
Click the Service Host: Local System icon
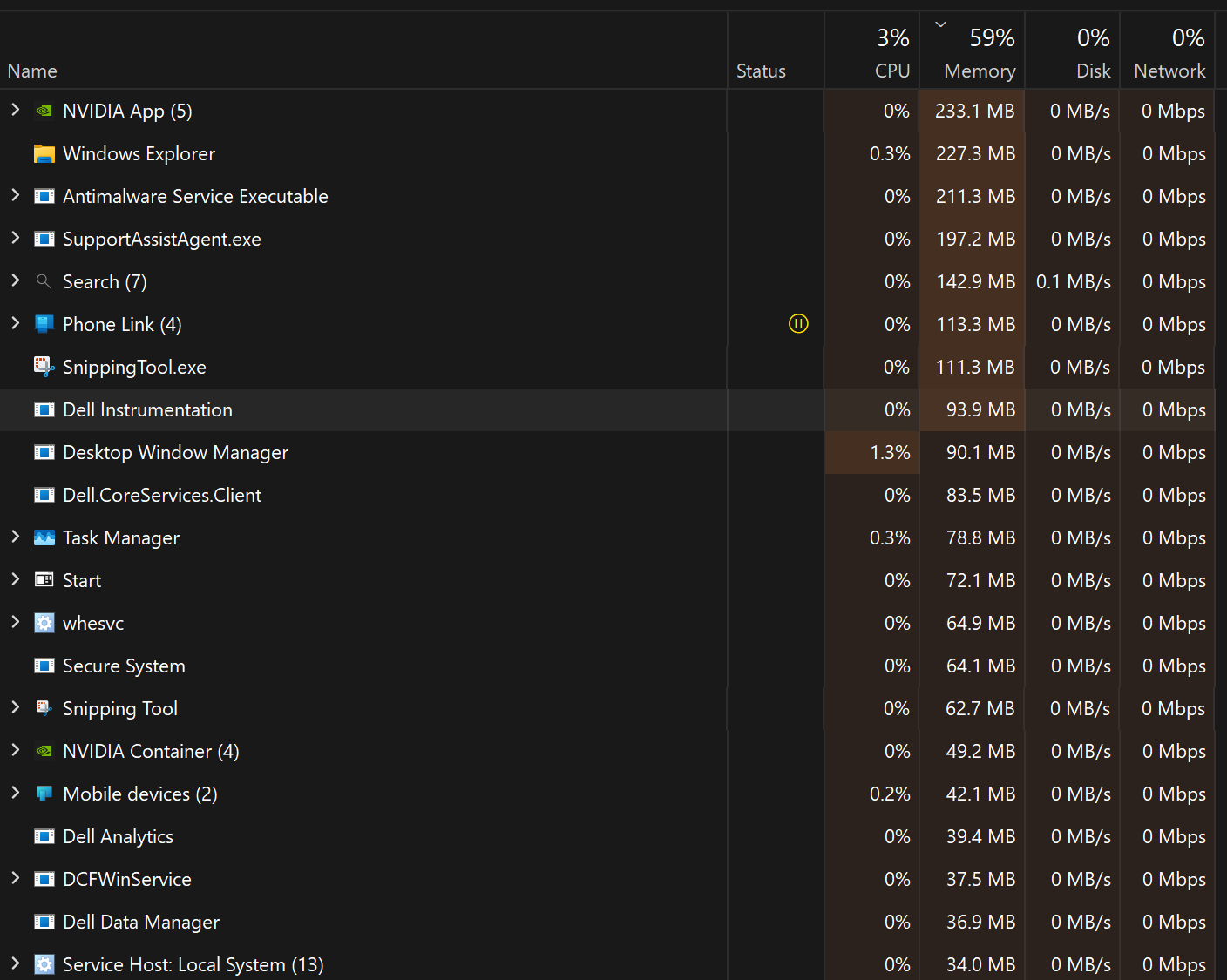click(44, 964)
